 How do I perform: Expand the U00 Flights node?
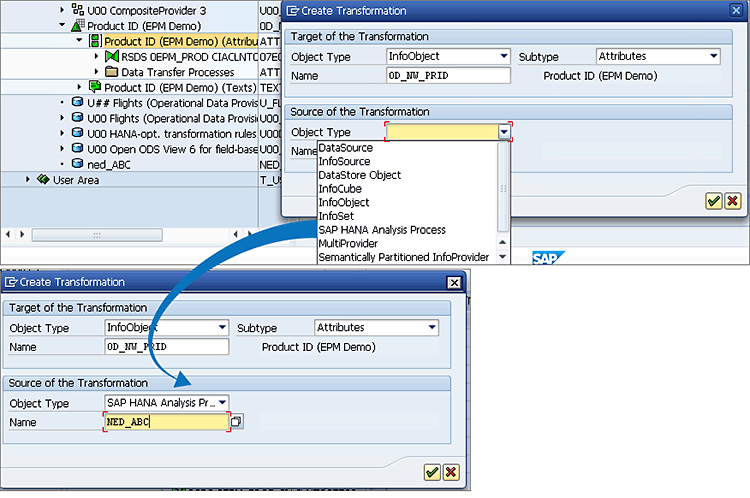(62, 117)
